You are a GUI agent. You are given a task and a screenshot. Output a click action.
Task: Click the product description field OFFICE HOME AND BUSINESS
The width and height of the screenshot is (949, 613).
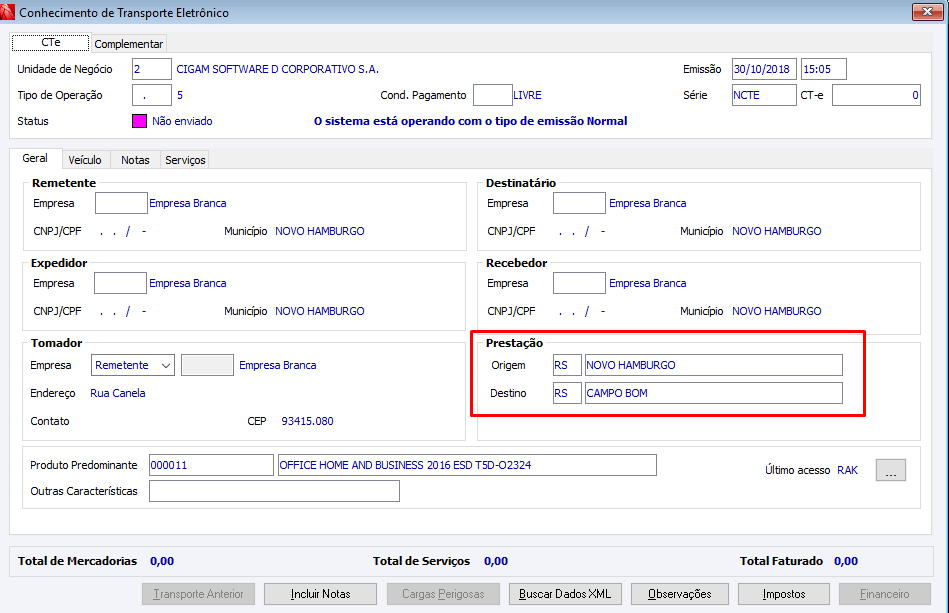pos(467,465)
